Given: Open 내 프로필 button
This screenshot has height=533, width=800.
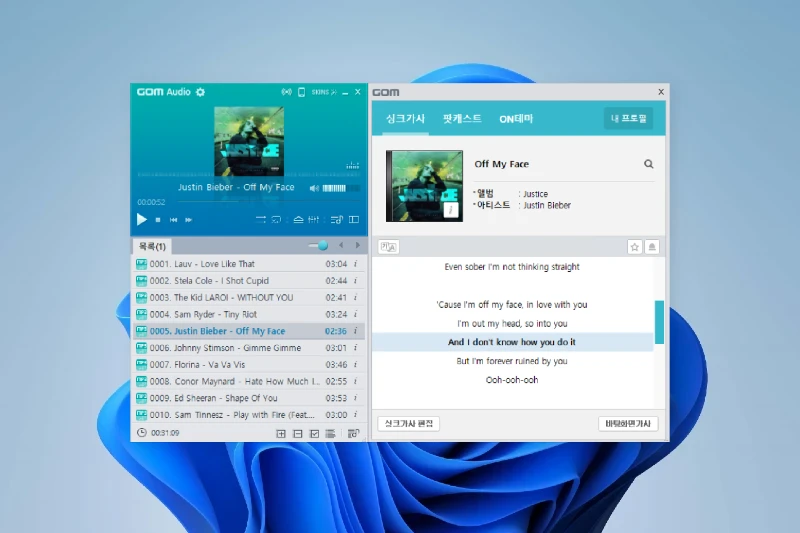Looking at the screenshot, I should pos(629,118).
